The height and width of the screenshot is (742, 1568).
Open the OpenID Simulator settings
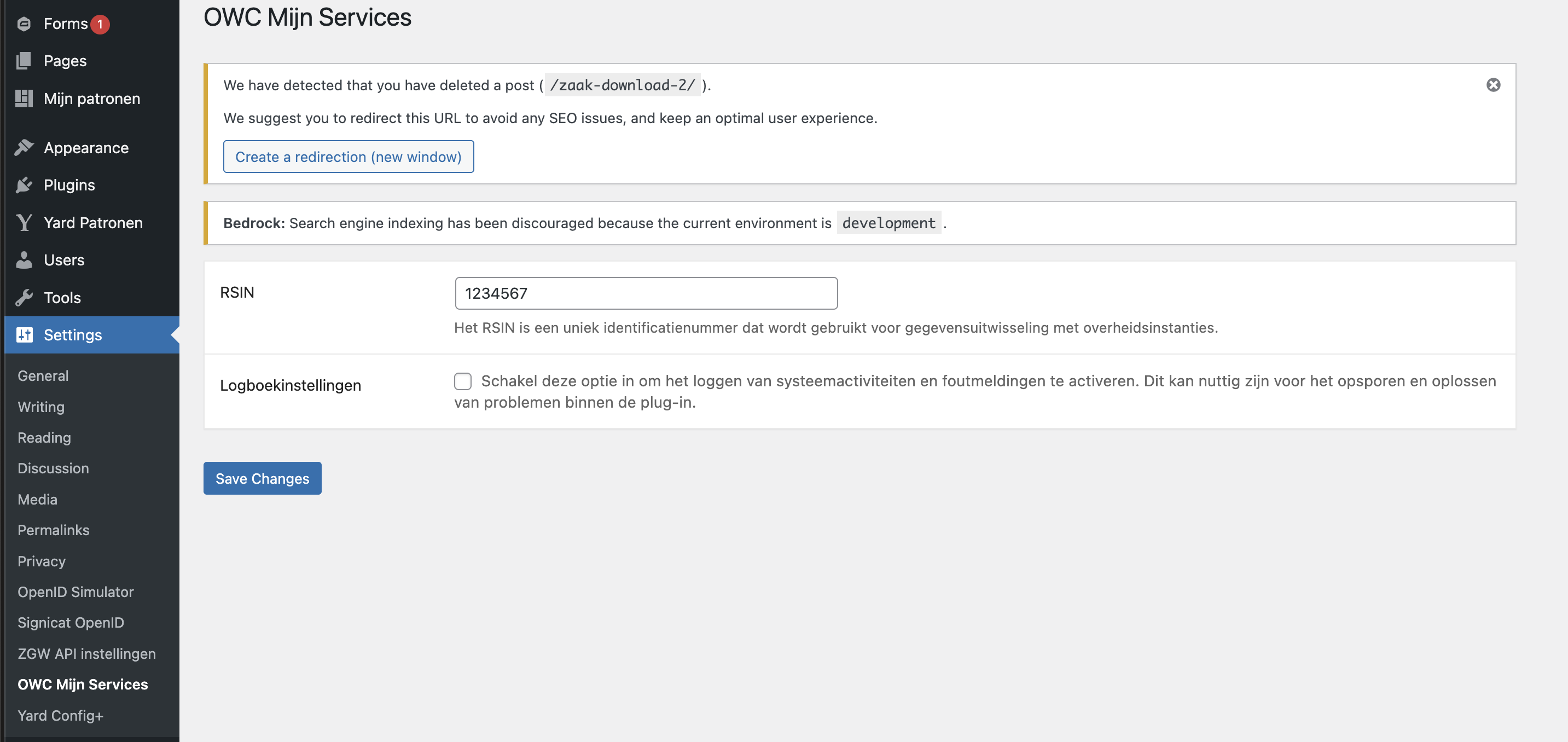[76, 592]
